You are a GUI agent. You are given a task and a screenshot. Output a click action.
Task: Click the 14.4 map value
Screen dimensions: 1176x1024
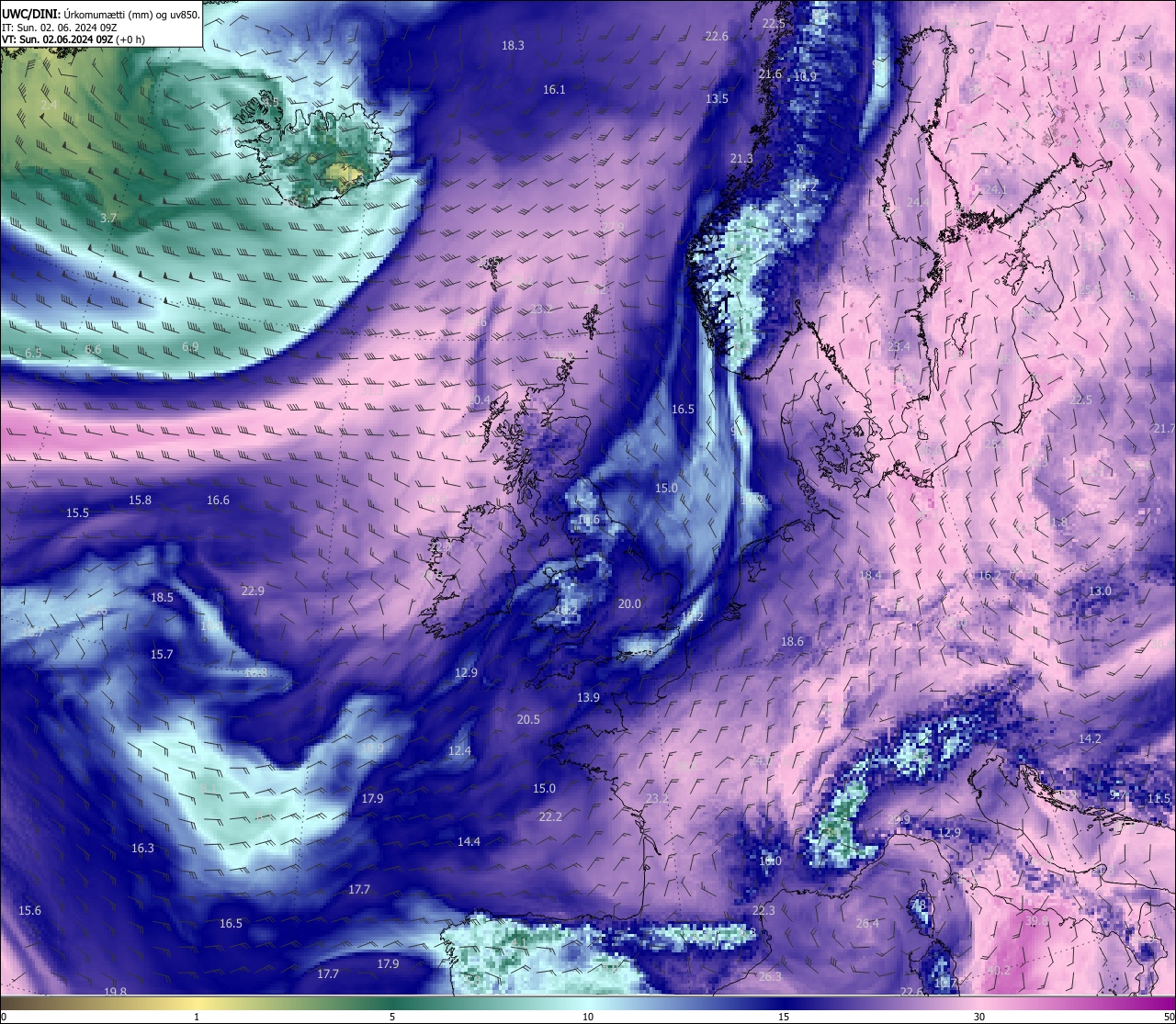pyautogui.click(x=469, y=841)
